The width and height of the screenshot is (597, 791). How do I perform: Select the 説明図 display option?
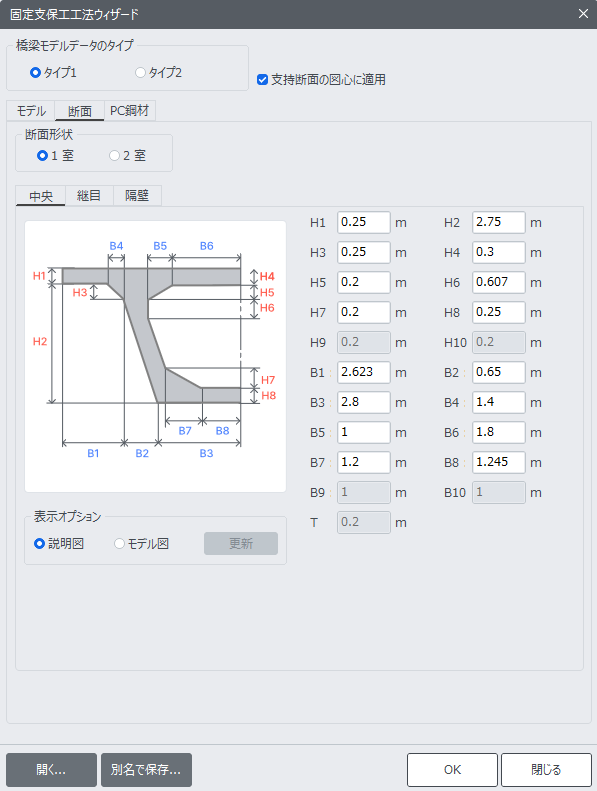click(x=59, y=544)
